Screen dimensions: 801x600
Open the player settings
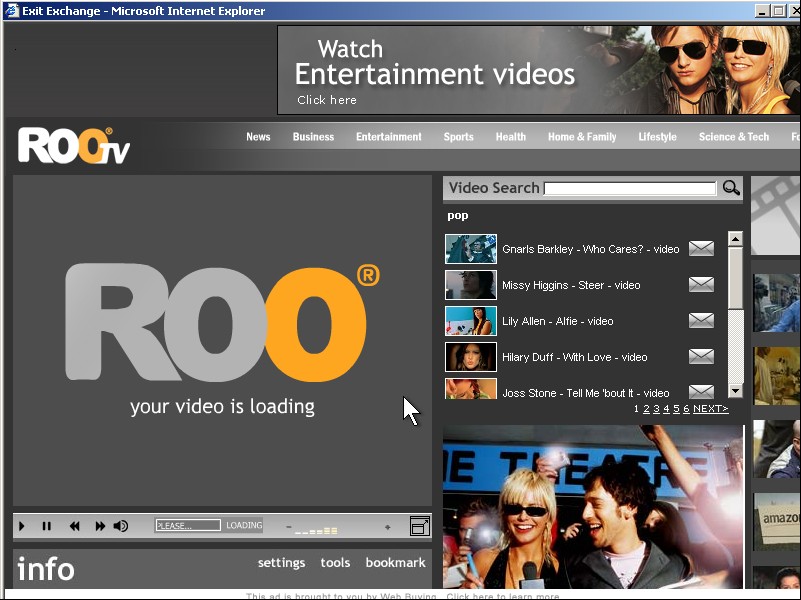click(x=281, y=563)
